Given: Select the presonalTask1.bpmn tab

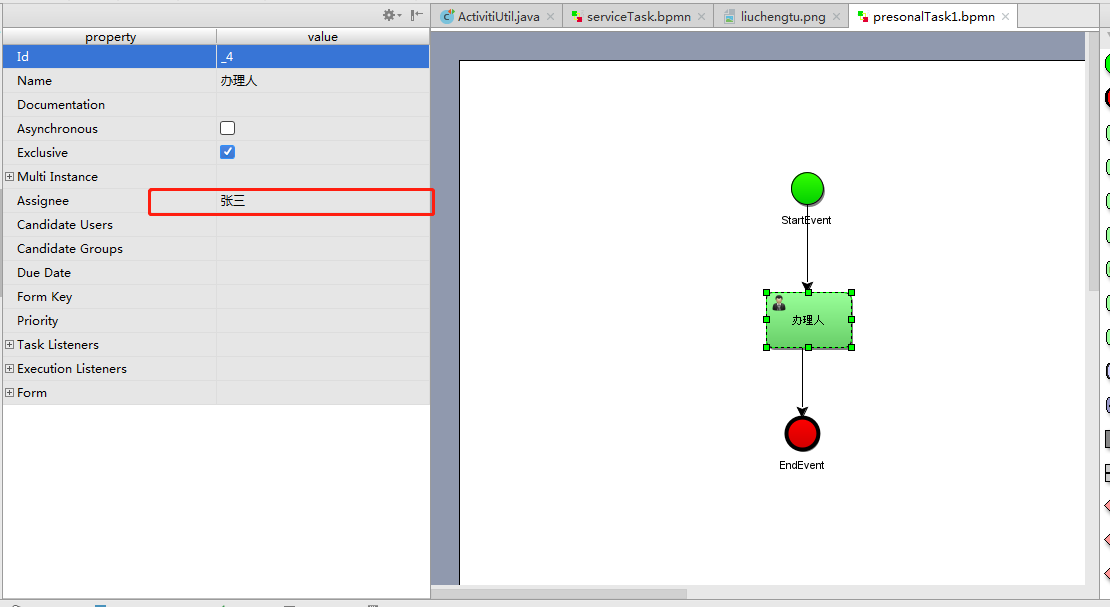Looking at the screenshot, I should [933, 16].
